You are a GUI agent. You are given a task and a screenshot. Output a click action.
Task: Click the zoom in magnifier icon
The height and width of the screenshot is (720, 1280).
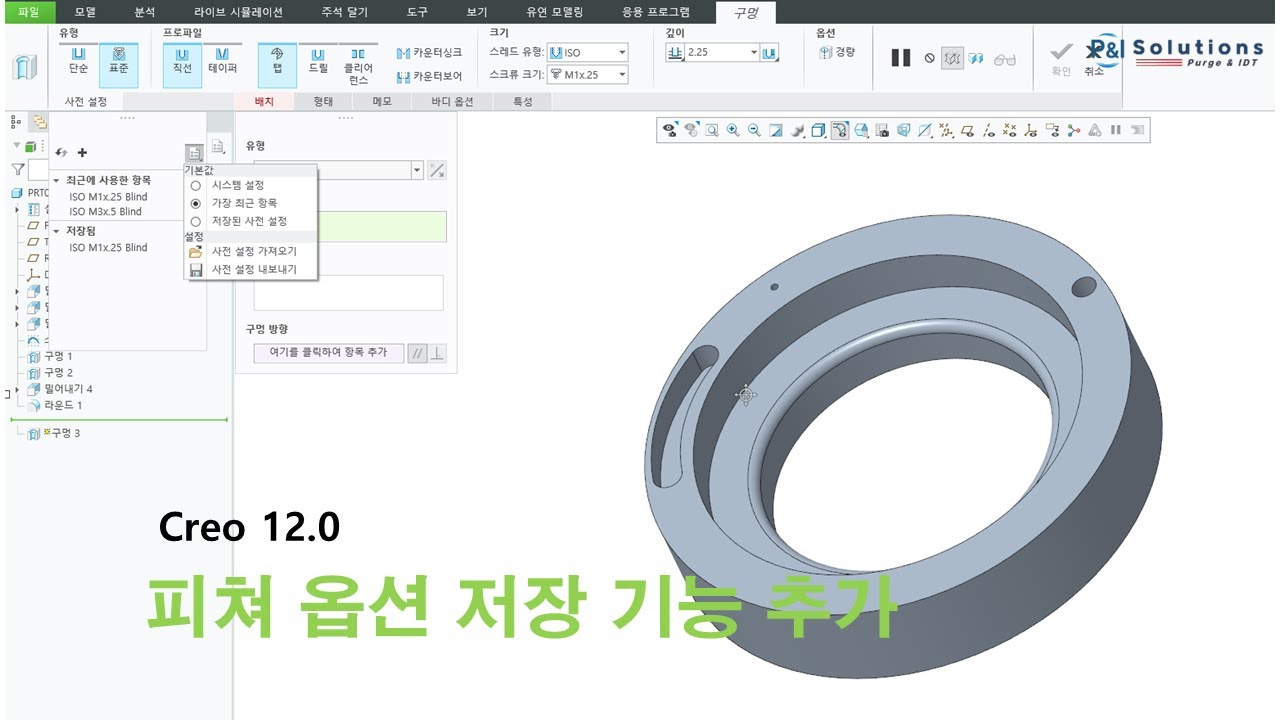tap(733, 130)
